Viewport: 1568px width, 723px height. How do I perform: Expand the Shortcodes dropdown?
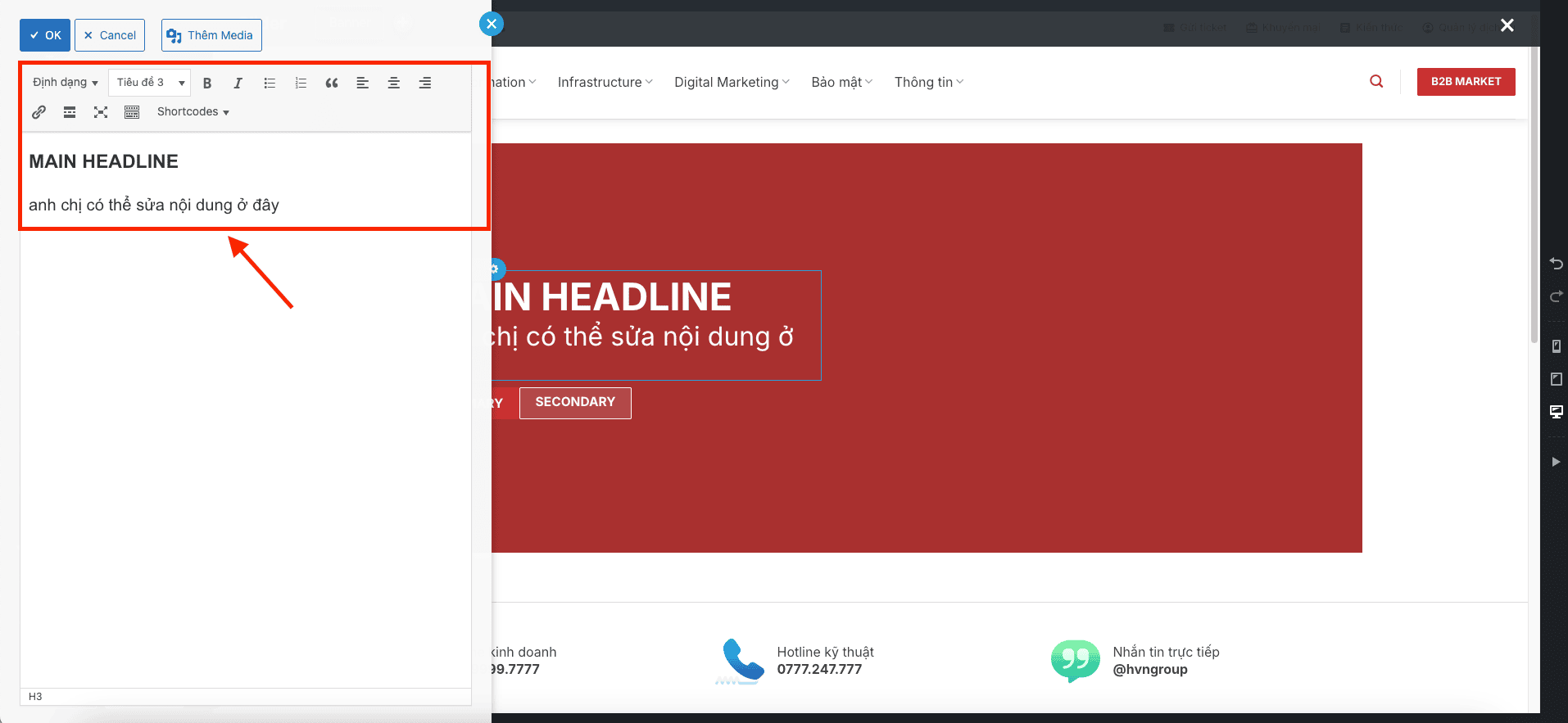(x=193, y=112)
